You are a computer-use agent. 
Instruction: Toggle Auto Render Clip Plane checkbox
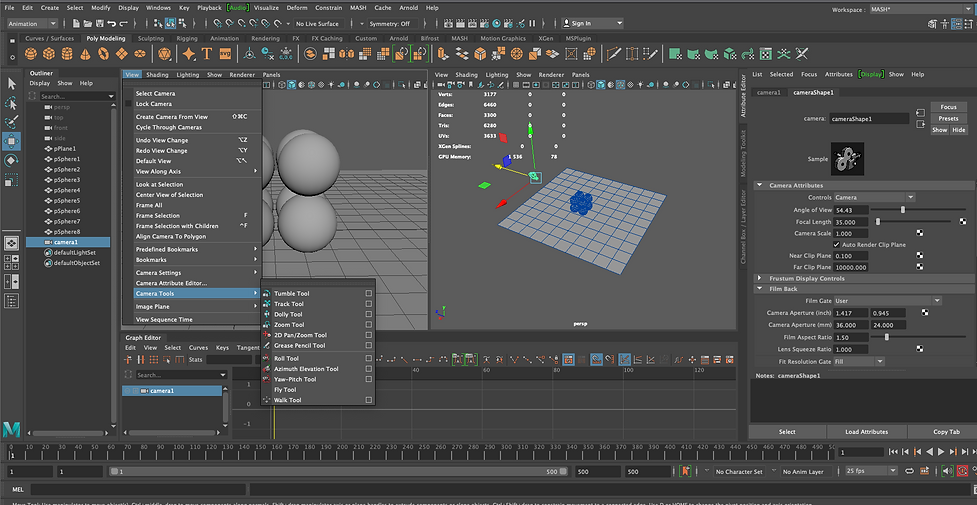coord(836,244)
